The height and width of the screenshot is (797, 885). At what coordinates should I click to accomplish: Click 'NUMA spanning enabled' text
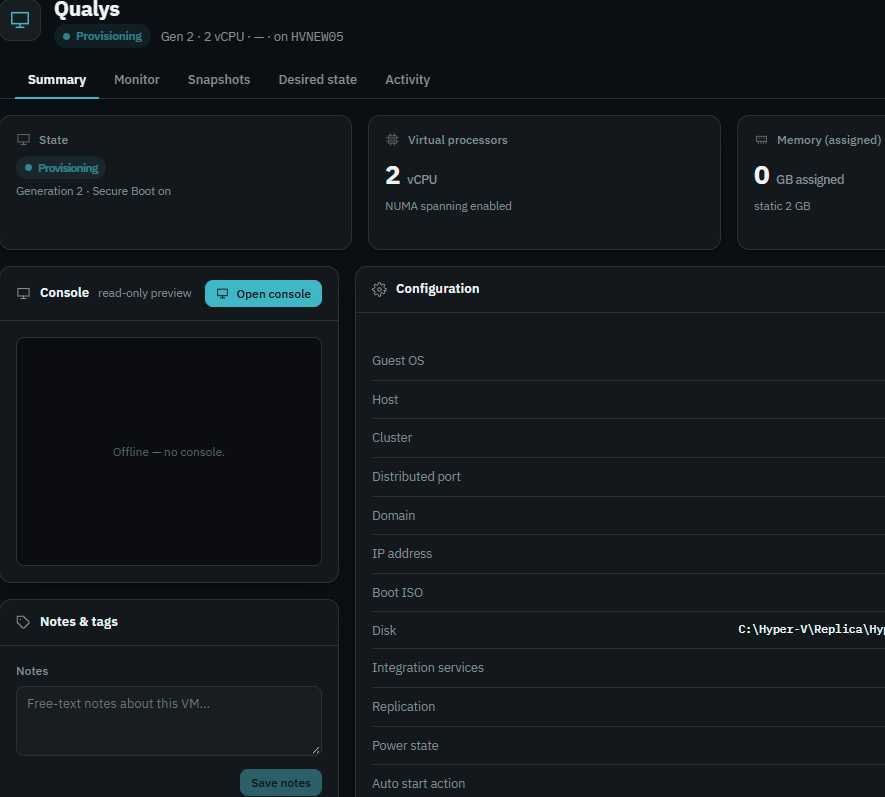pyautogui.click(x=449, y=206)
